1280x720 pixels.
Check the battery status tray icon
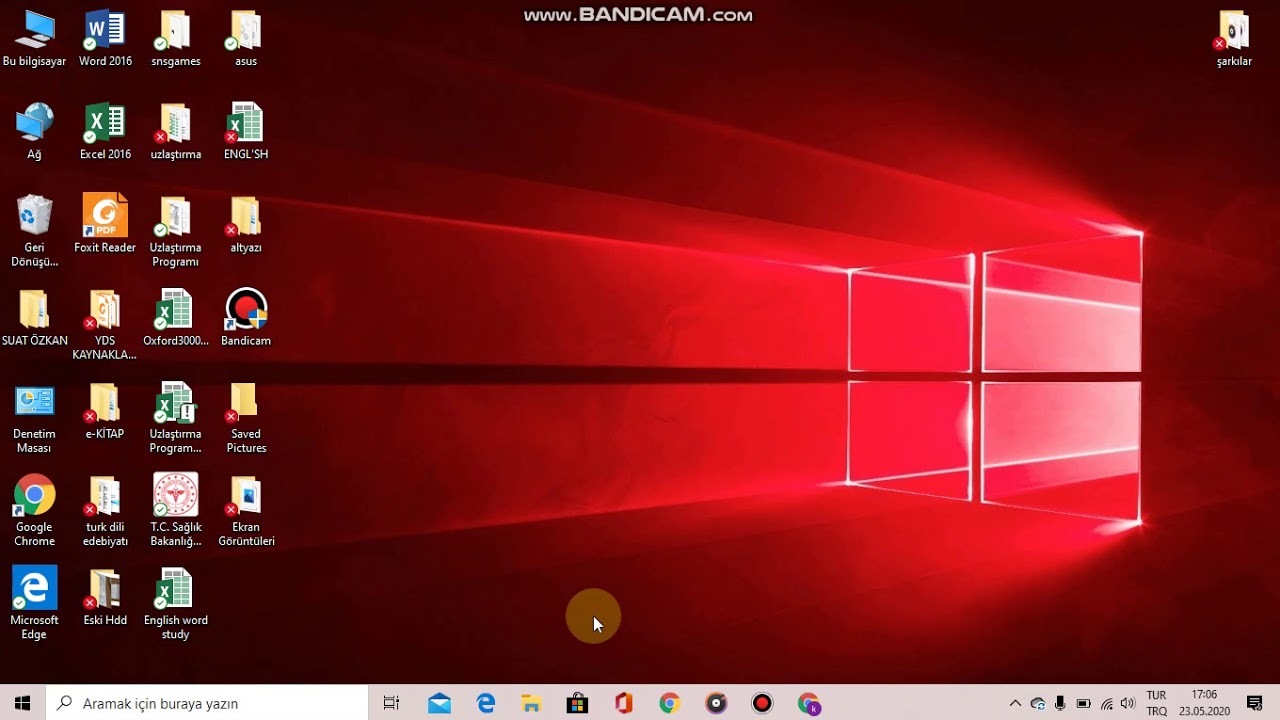(x=1083, y=703)
